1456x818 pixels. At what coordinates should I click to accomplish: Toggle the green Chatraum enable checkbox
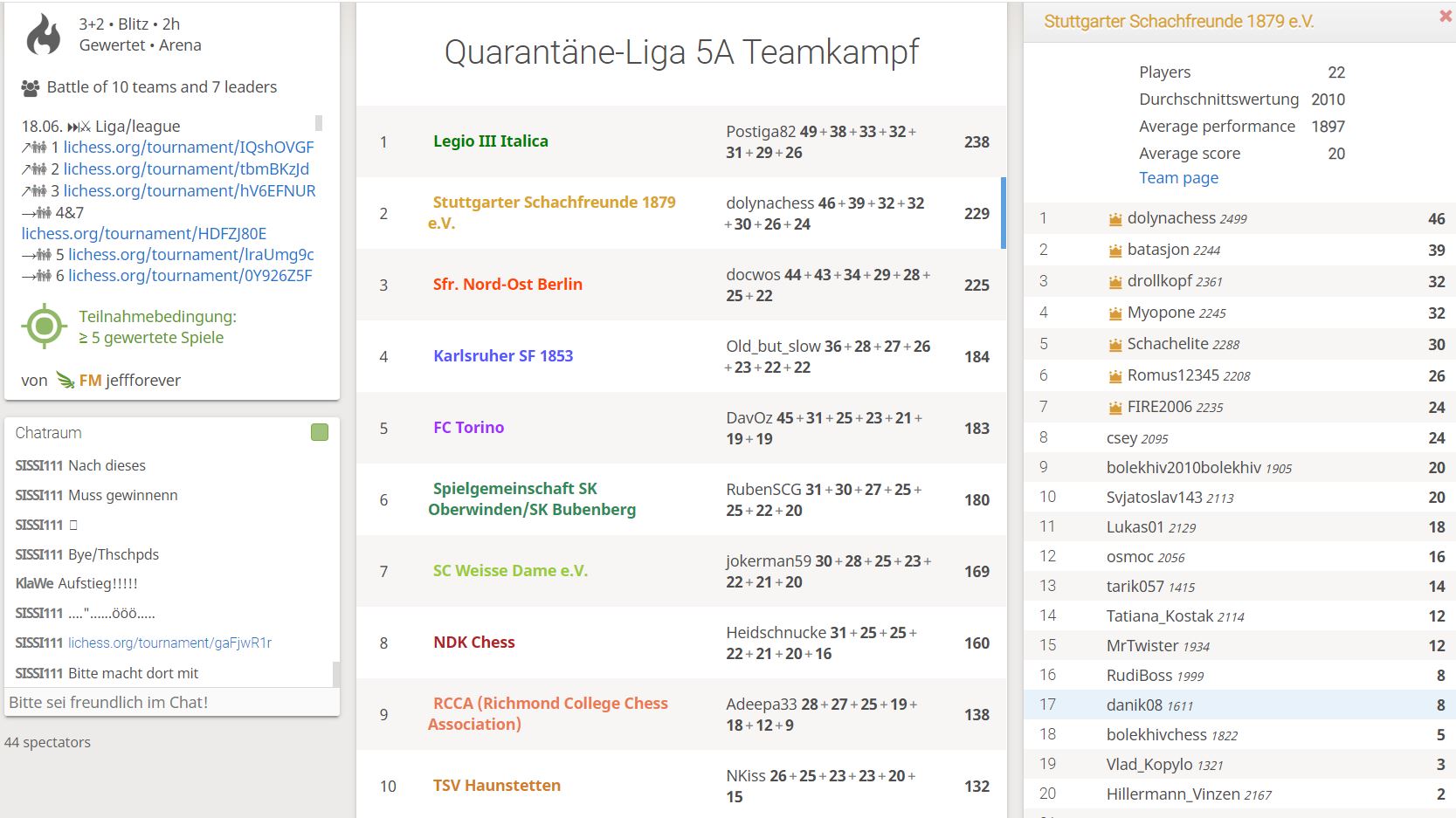click(320, 432)
